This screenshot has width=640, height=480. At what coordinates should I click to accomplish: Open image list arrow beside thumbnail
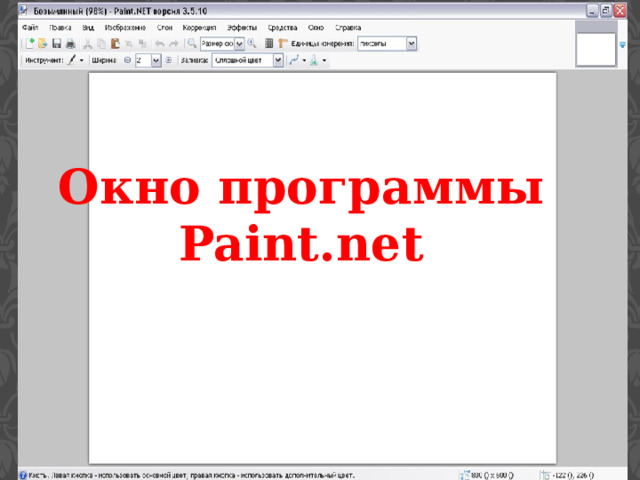tap(622, 44)
